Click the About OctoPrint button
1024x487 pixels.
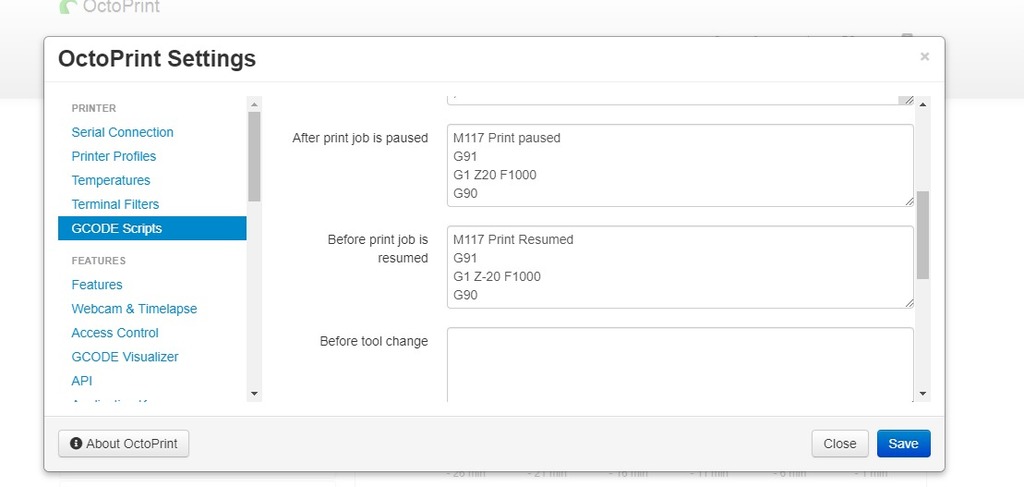click(123, 443)
